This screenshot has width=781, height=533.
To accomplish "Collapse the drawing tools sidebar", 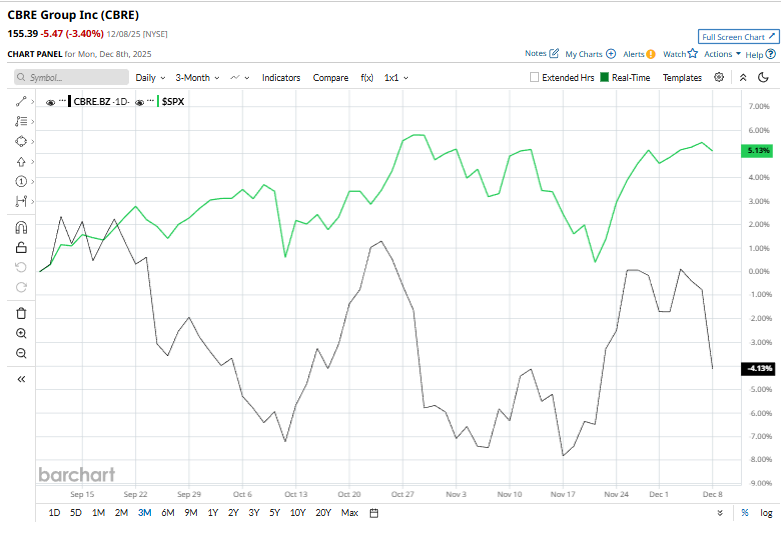I will (x=21, y=379).
